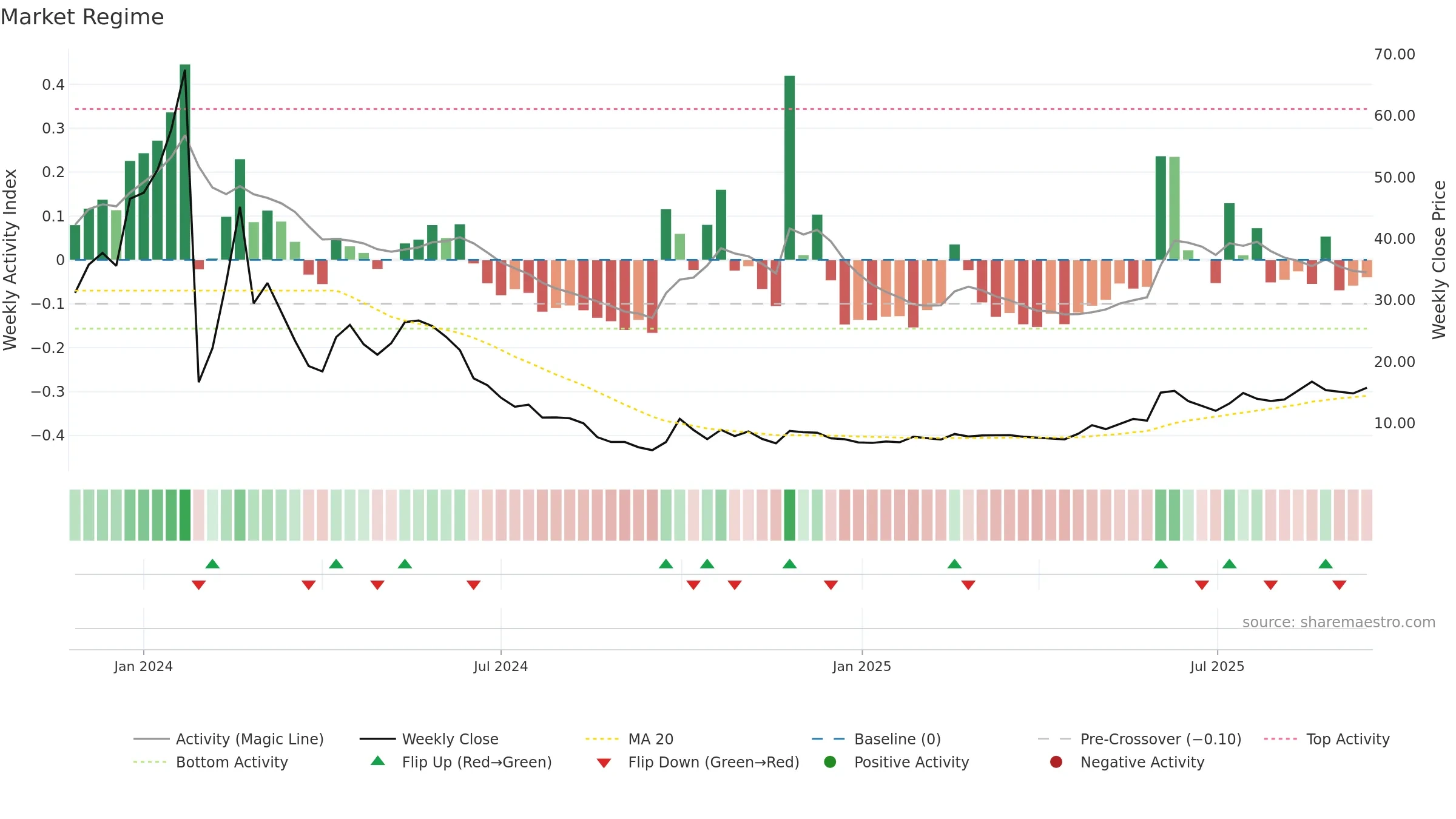Viewport: 1456px width, 819px height.
Task: Click the red Flip Down triangle in legend
Action: [x=604, y=763]
